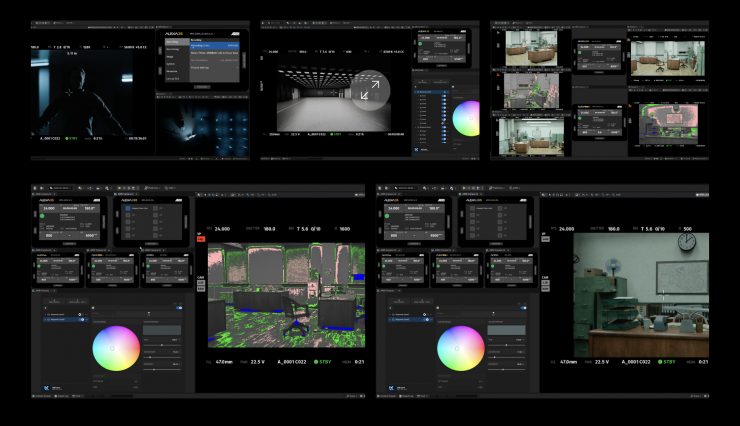Viewport: 740px width, 426px height.
Task: Toggle visibility eye of unselected layer, bottom-right window
Action: (x=424, y=314)
